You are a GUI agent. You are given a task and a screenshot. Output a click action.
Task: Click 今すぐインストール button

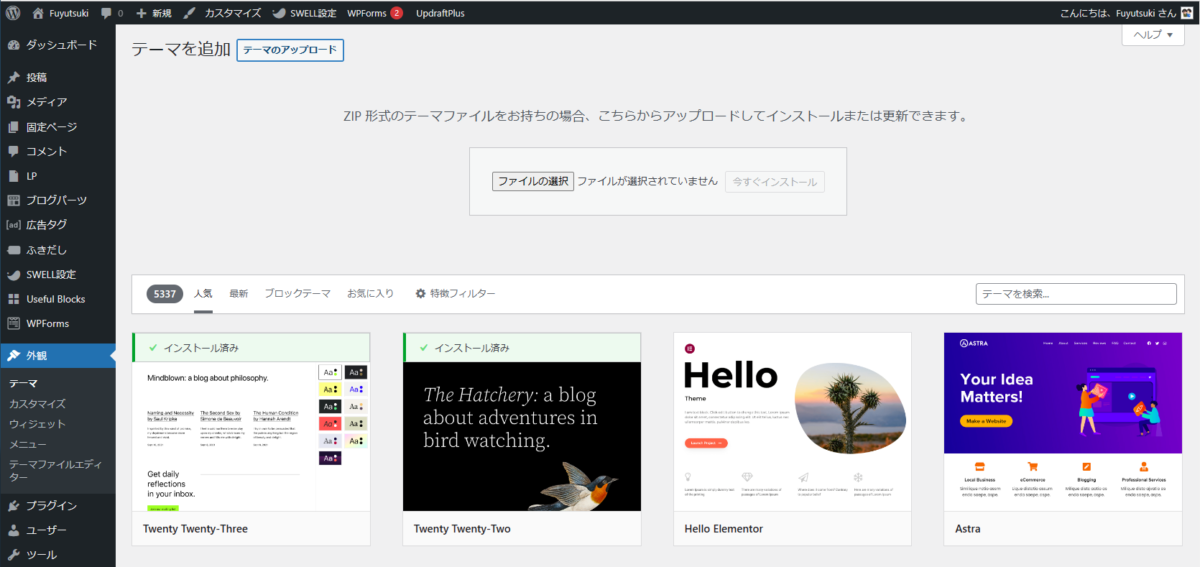(x=775, y=182)
